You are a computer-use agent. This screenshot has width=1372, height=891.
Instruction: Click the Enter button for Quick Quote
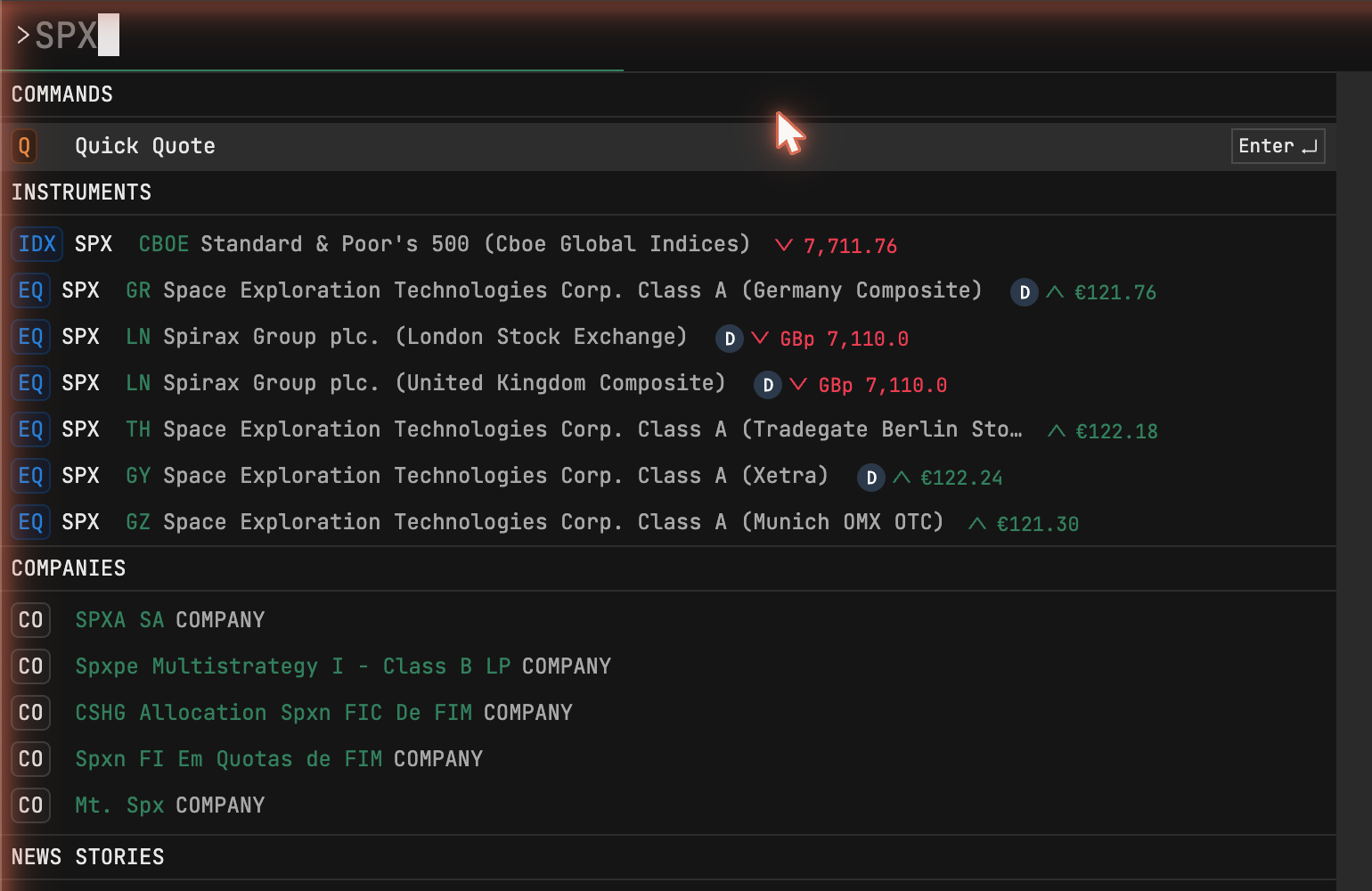1278,146
